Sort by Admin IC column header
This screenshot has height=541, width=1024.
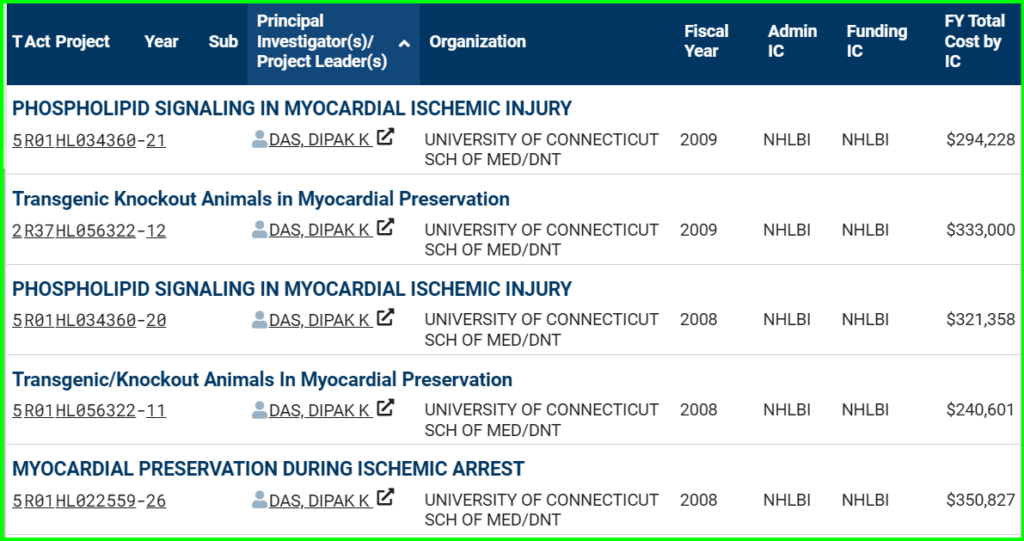[x=792, y=41]
